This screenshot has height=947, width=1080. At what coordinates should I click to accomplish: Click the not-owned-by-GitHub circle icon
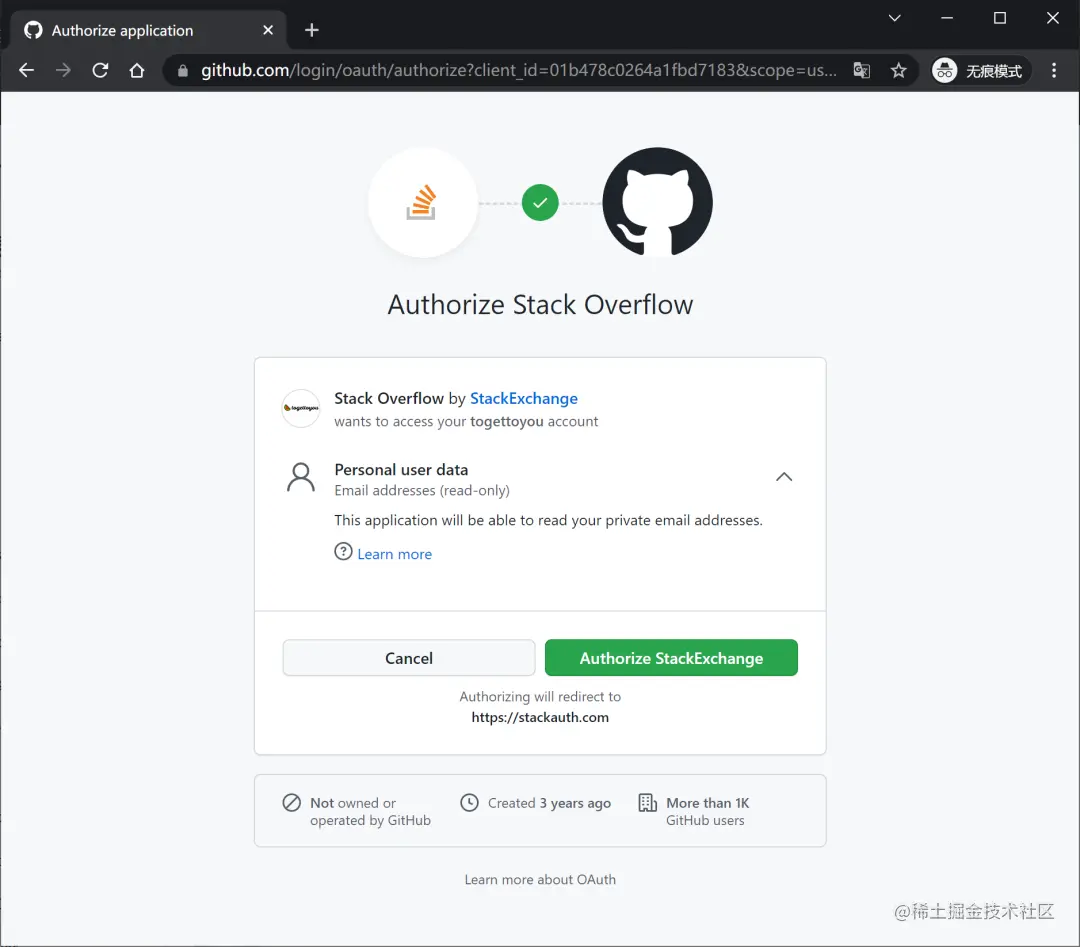(291, 803)
